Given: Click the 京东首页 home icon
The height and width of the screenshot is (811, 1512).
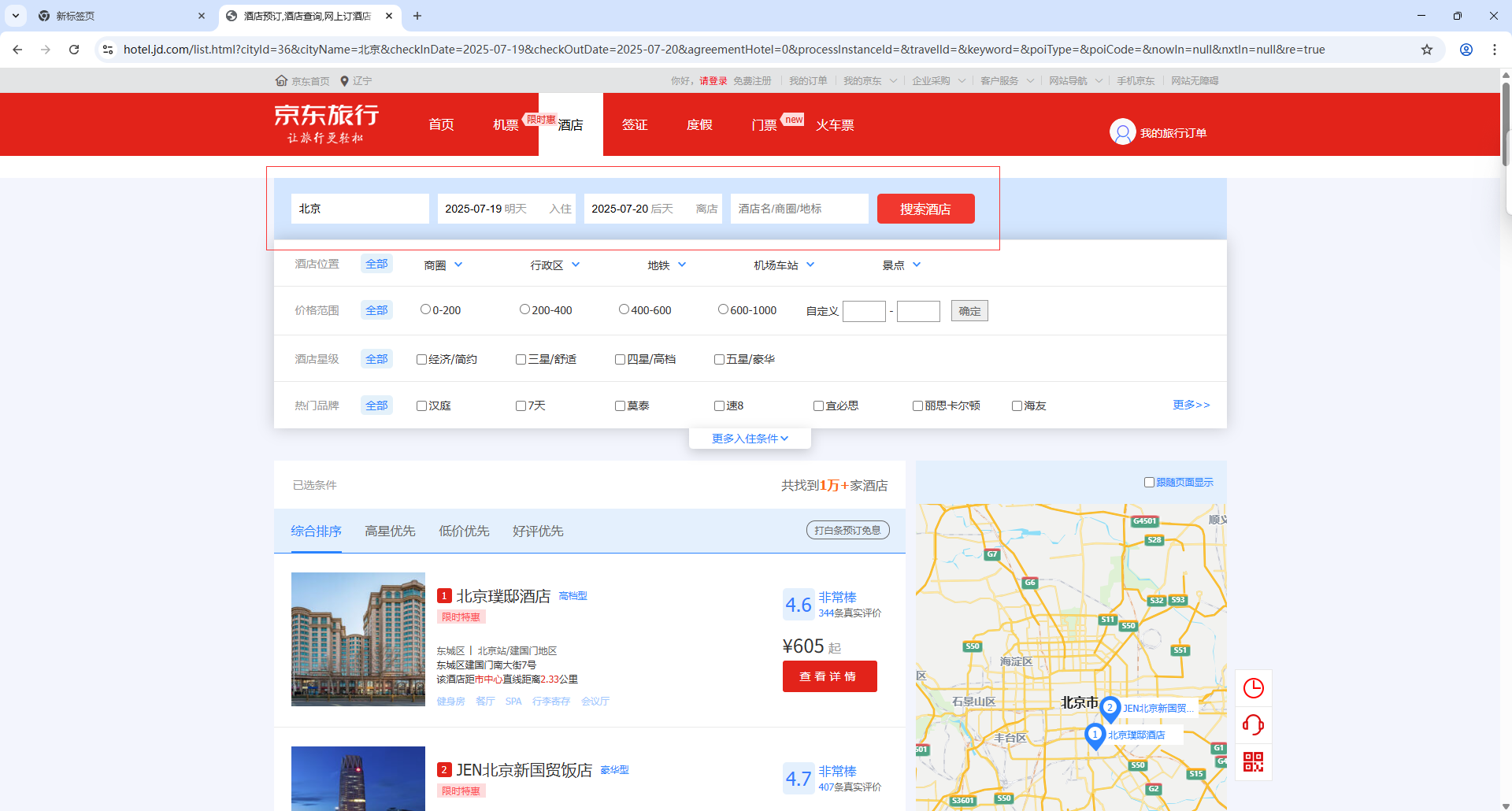Looking at the screenshot, I should (x=281, y=80).
